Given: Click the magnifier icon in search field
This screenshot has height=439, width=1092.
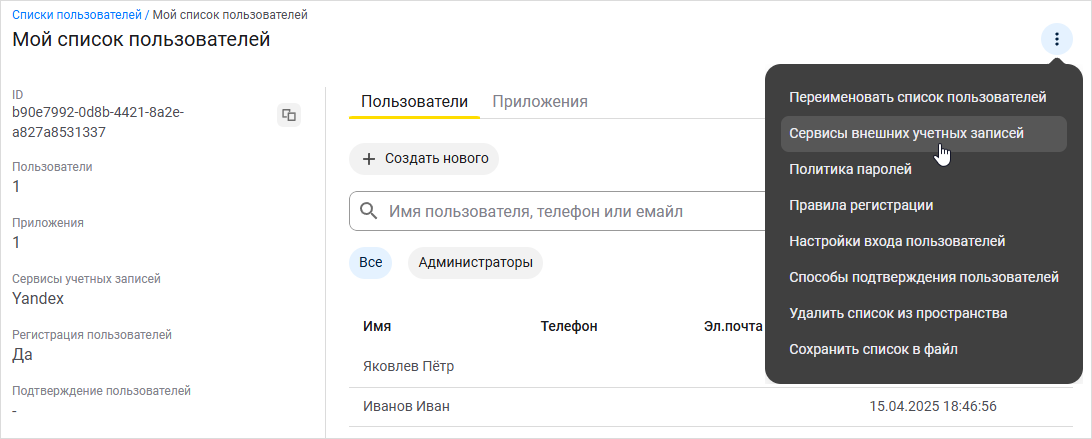Looking at the screenshot, I should [369, 211].
